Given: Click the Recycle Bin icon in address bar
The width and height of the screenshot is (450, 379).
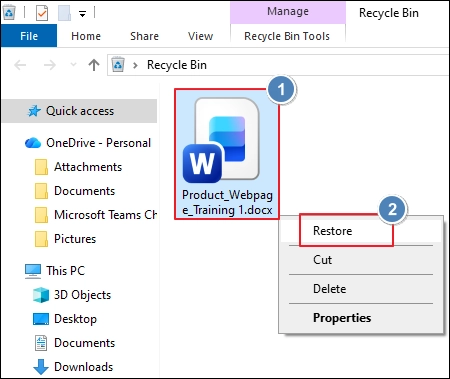Looking at the screenshot, I should click(x=118, y=65).
